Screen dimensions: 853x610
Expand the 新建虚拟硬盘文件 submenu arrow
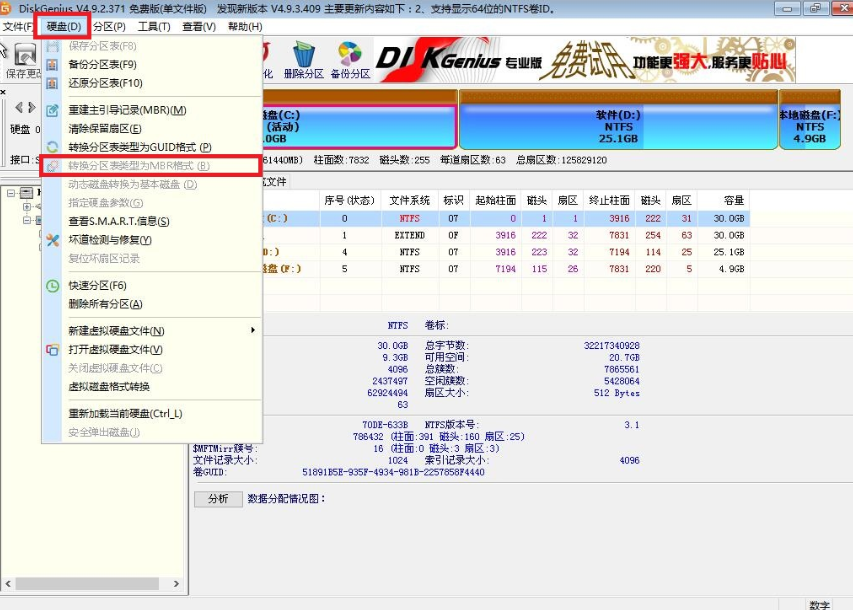[253, 329]
